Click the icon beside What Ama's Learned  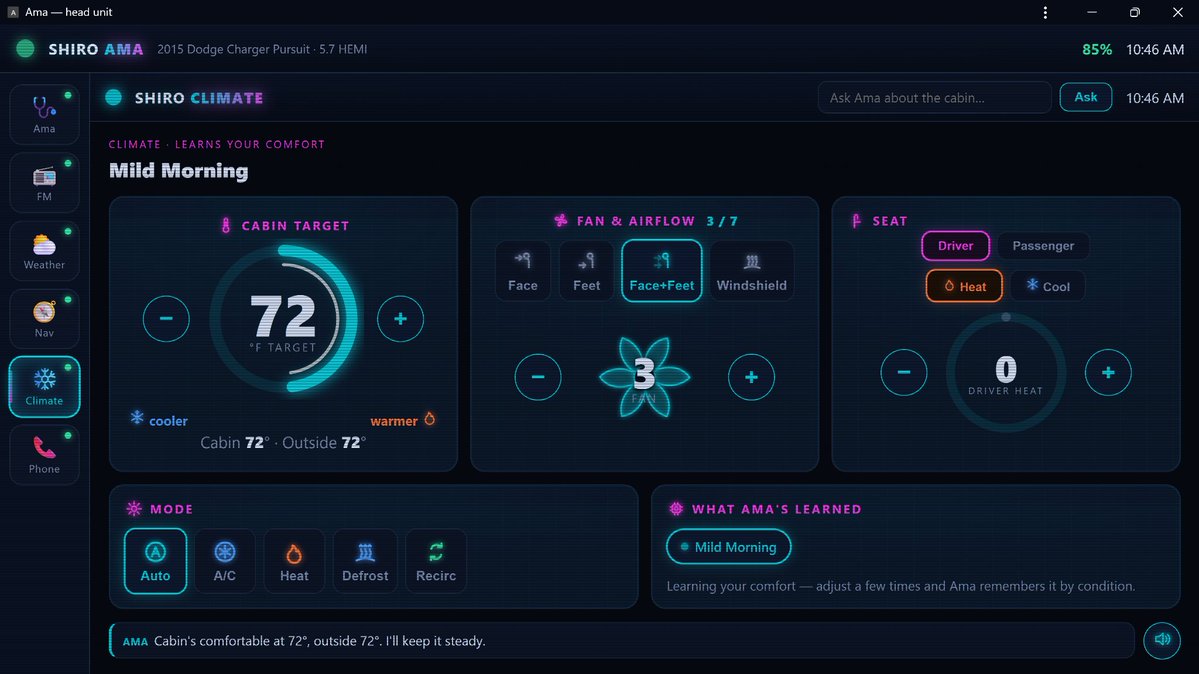point(676,509)
